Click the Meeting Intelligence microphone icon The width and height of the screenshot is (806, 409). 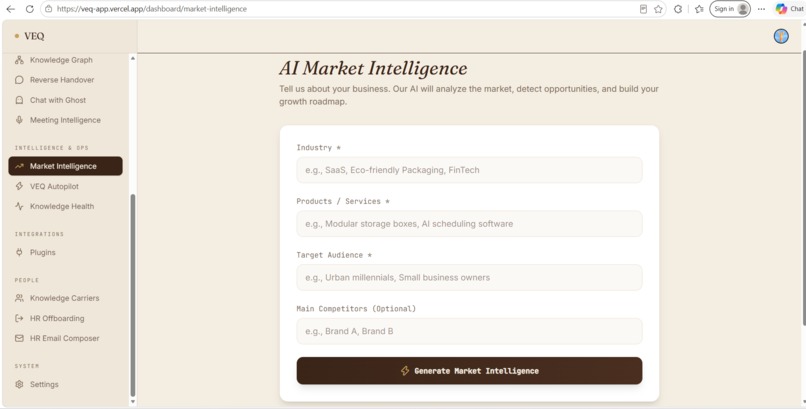point(19,120)
